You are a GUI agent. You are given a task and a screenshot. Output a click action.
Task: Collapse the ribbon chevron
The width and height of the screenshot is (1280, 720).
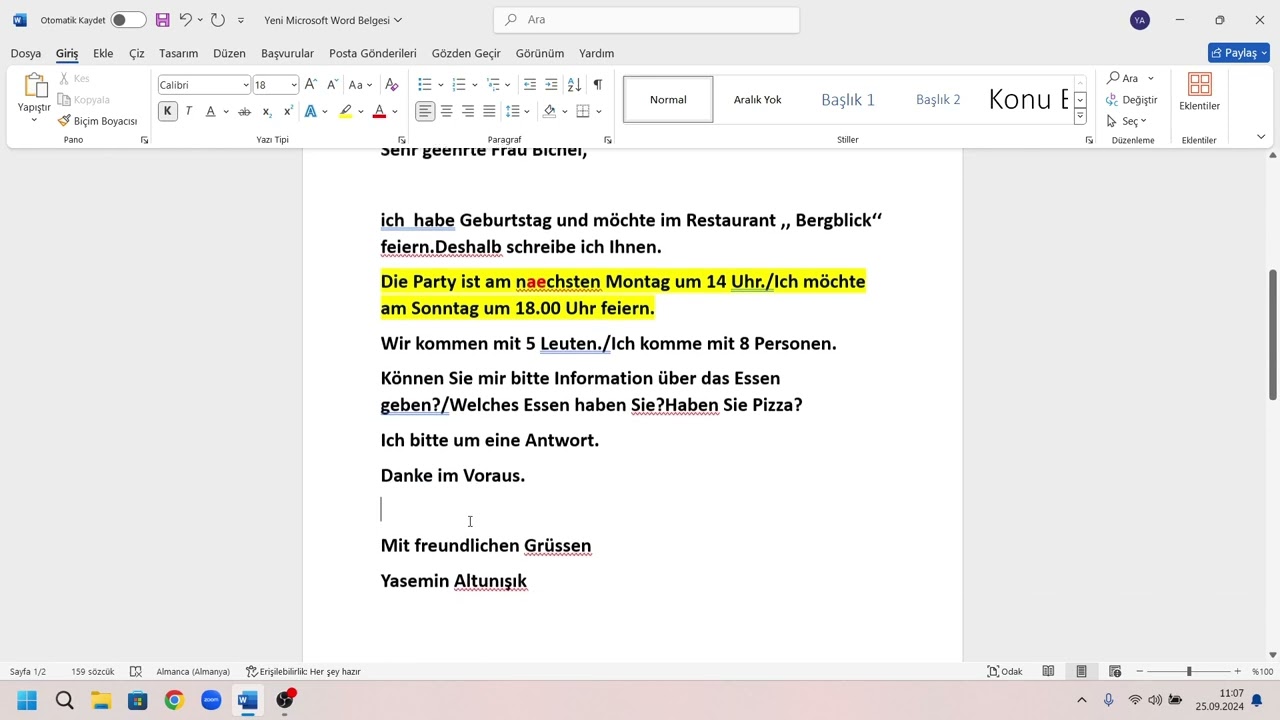[x=1260, y=137]
